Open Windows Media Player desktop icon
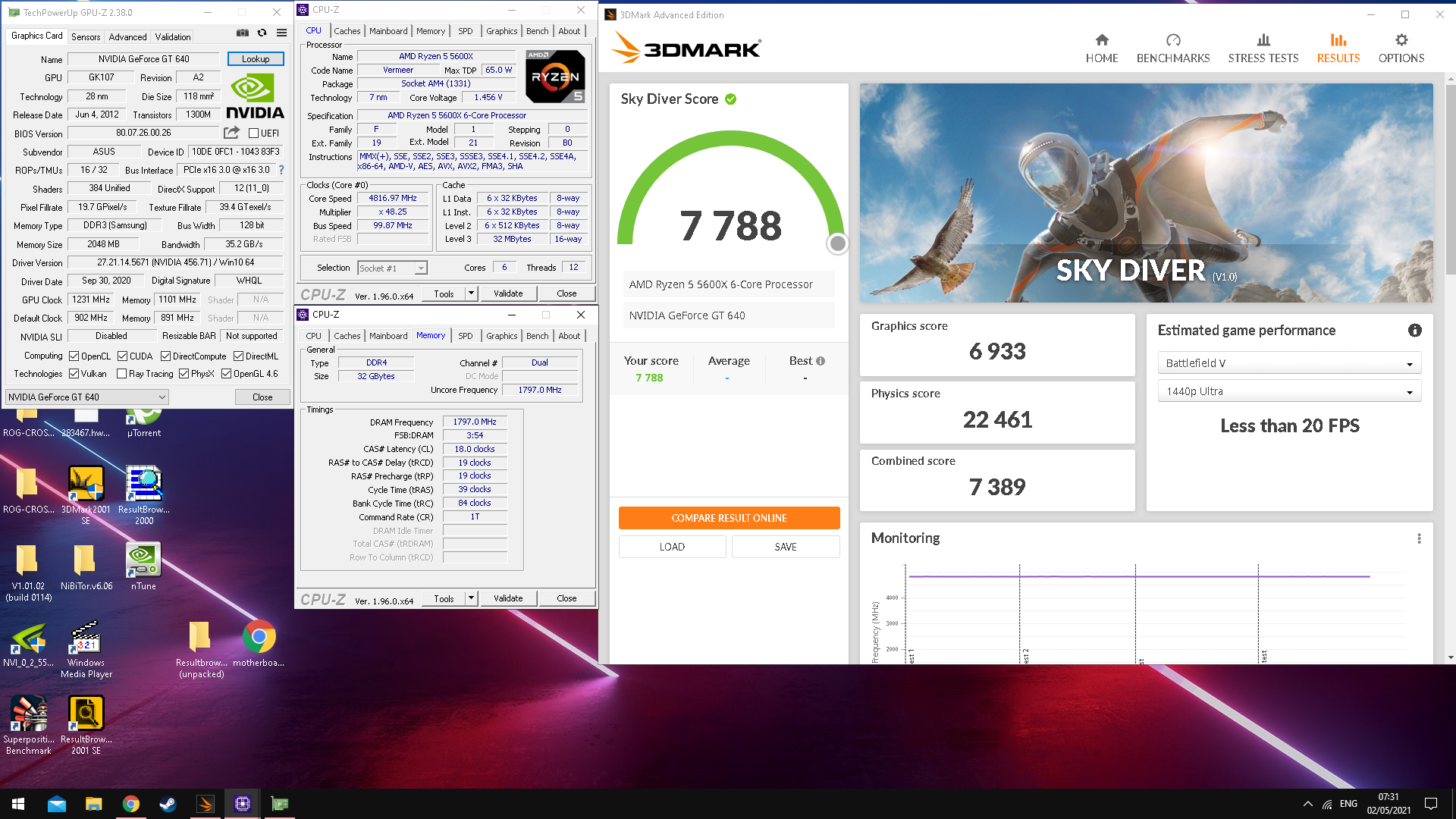Image resolution: width=1456 pixels, height=819 pixels. click(x=86, y=648)
